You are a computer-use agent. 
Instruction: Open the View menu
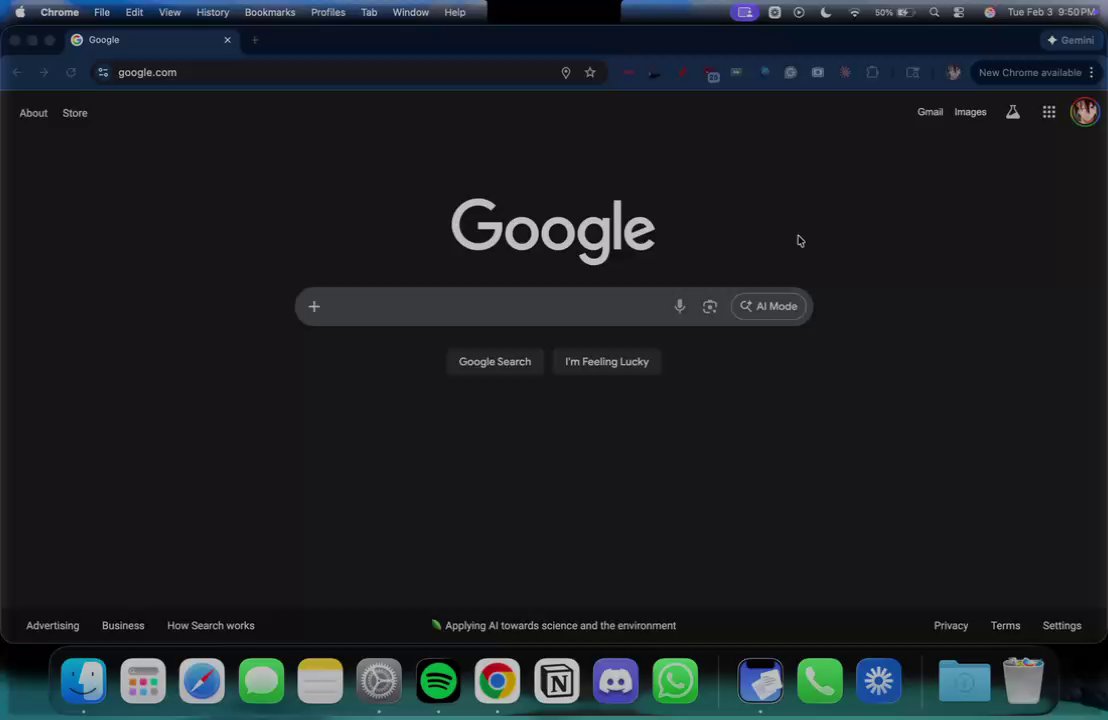pyautogui.click(x=170, y=12)
